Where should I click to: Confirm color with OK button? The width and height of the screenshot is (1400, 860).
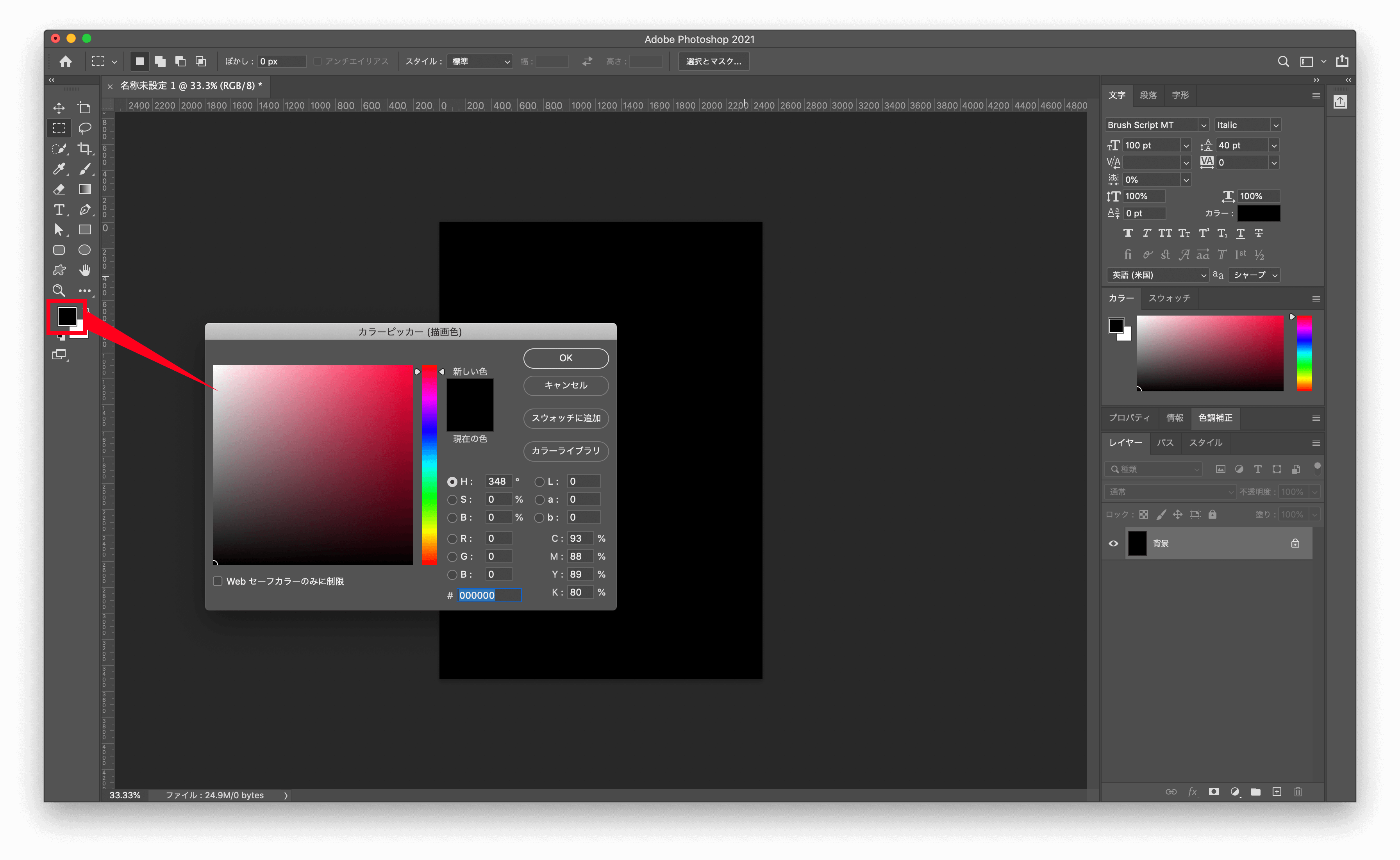pos(566,359)
